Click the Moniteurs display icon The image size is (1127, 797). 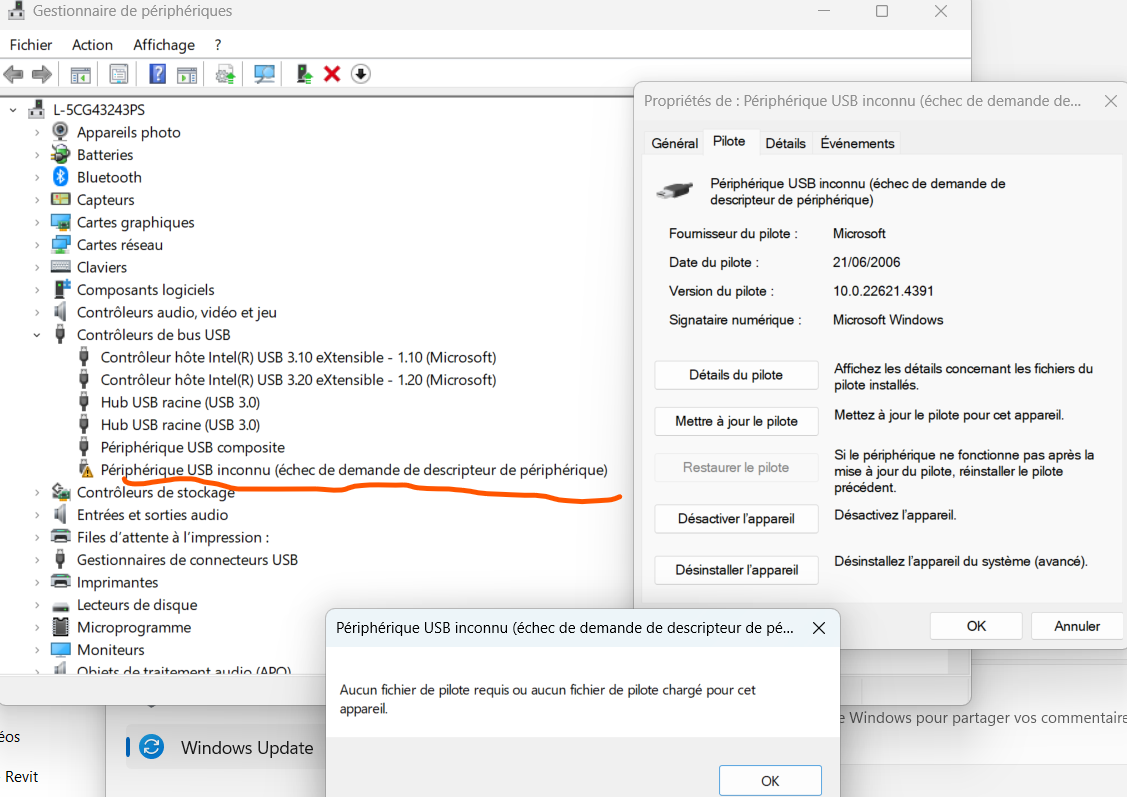pos(60,649)
